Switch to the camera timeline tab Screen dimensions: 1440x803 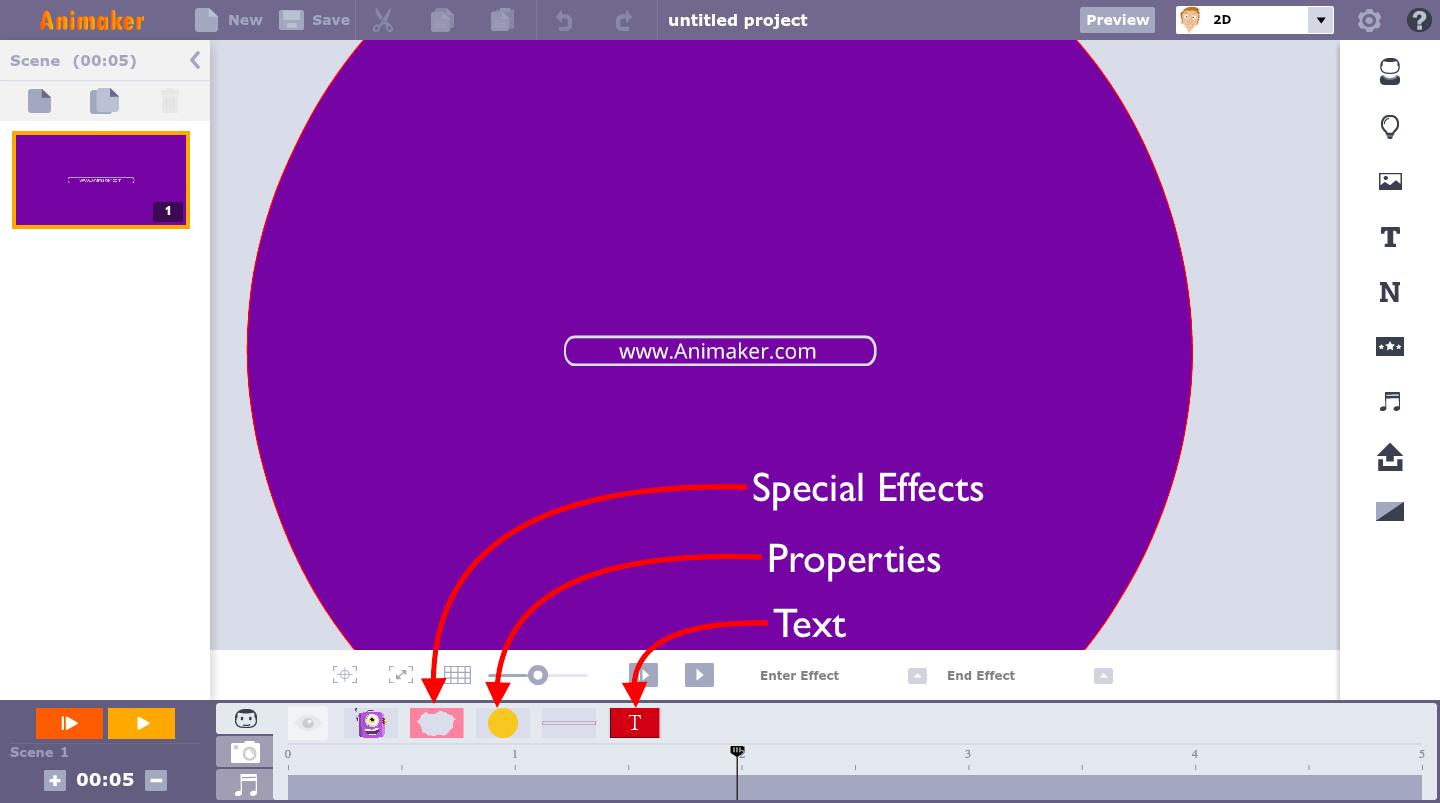pos(245,752)
